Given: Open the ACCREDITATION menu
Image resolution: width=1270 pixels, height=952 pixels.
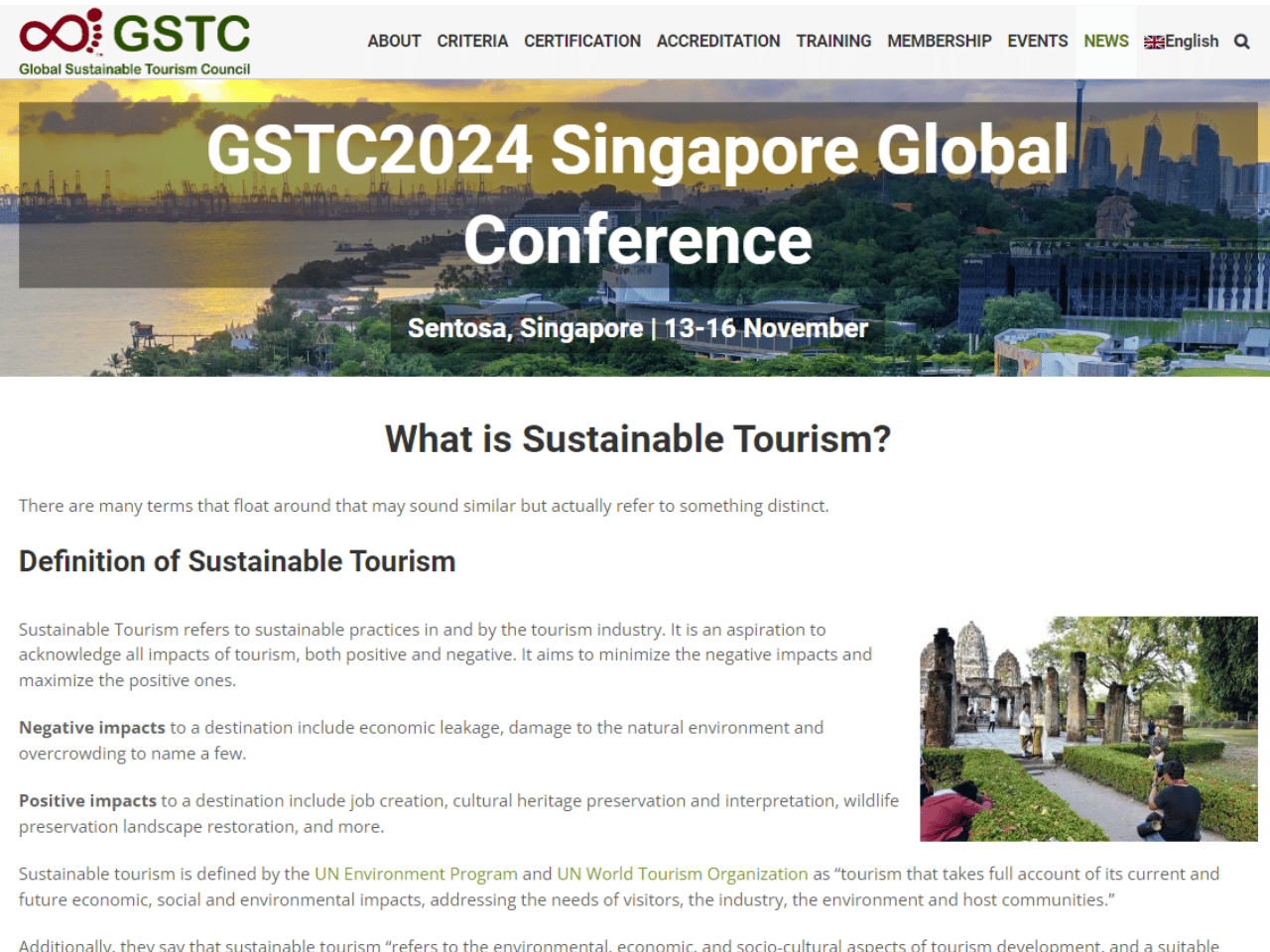Looking at the screenshot, I should click(x=718, y=42).
